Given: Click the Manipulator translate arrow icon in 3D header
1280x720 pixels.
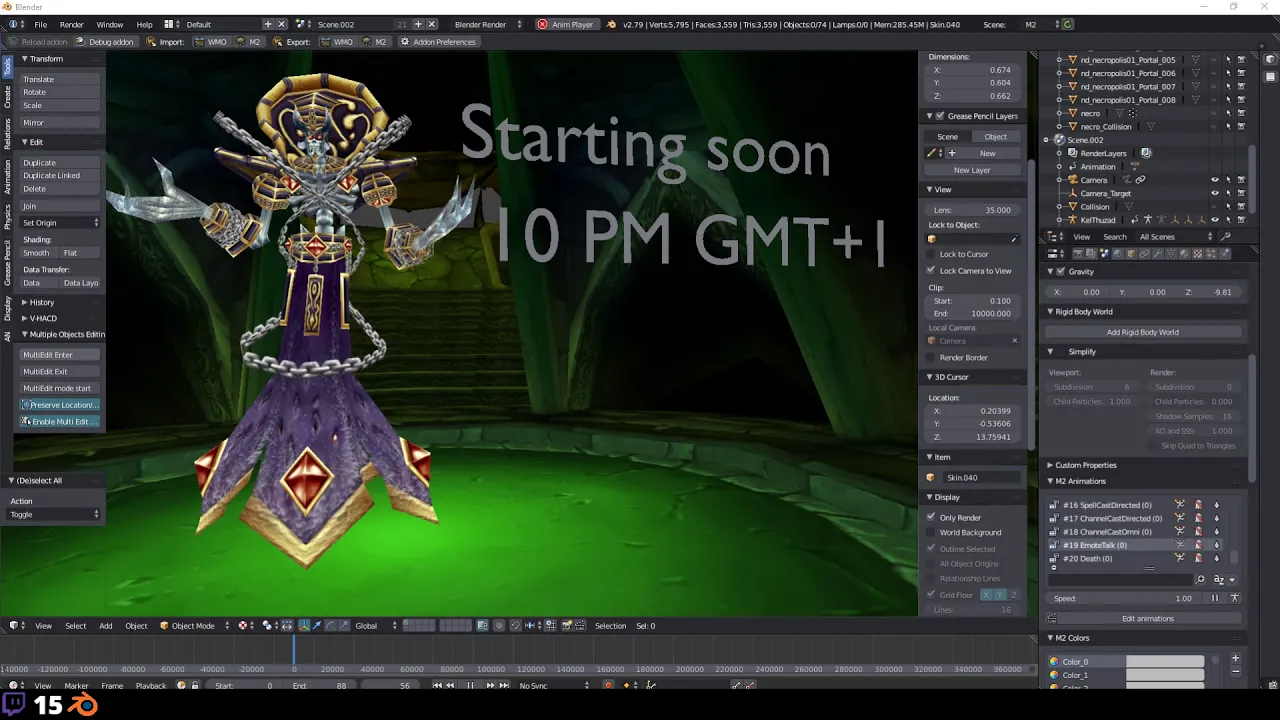Looking at the screenshot, I should [x=317, y=625].
